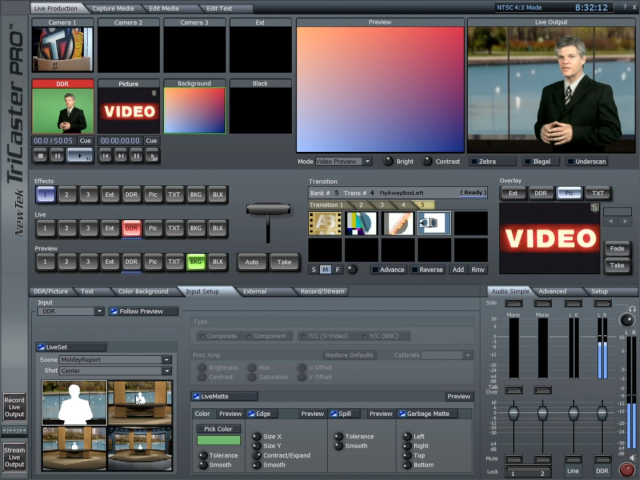Click the Record Live Output icon
This screenshot has width=640, height=480.
[14, 406]
